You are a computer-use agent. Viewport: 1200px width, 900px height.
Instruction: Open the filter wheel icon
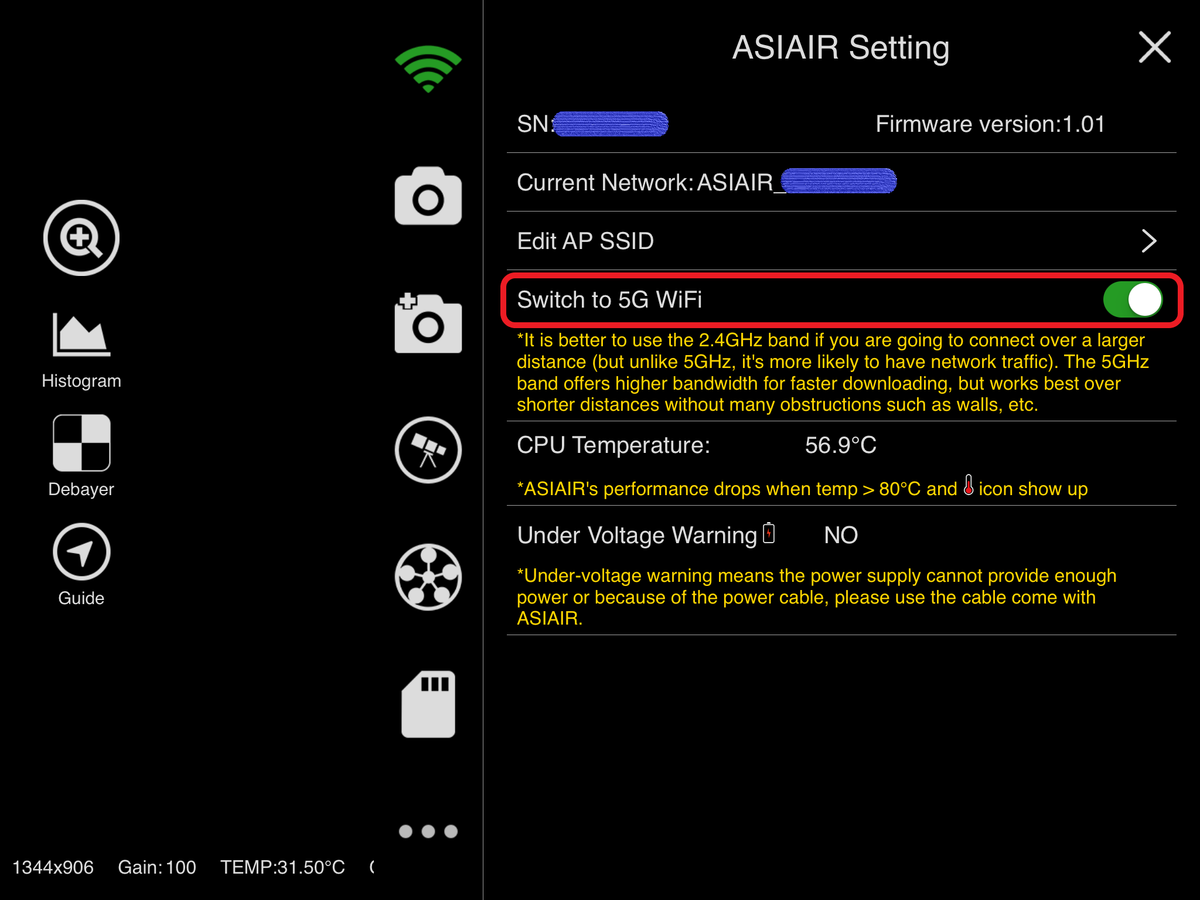click(x=428, y=577)
